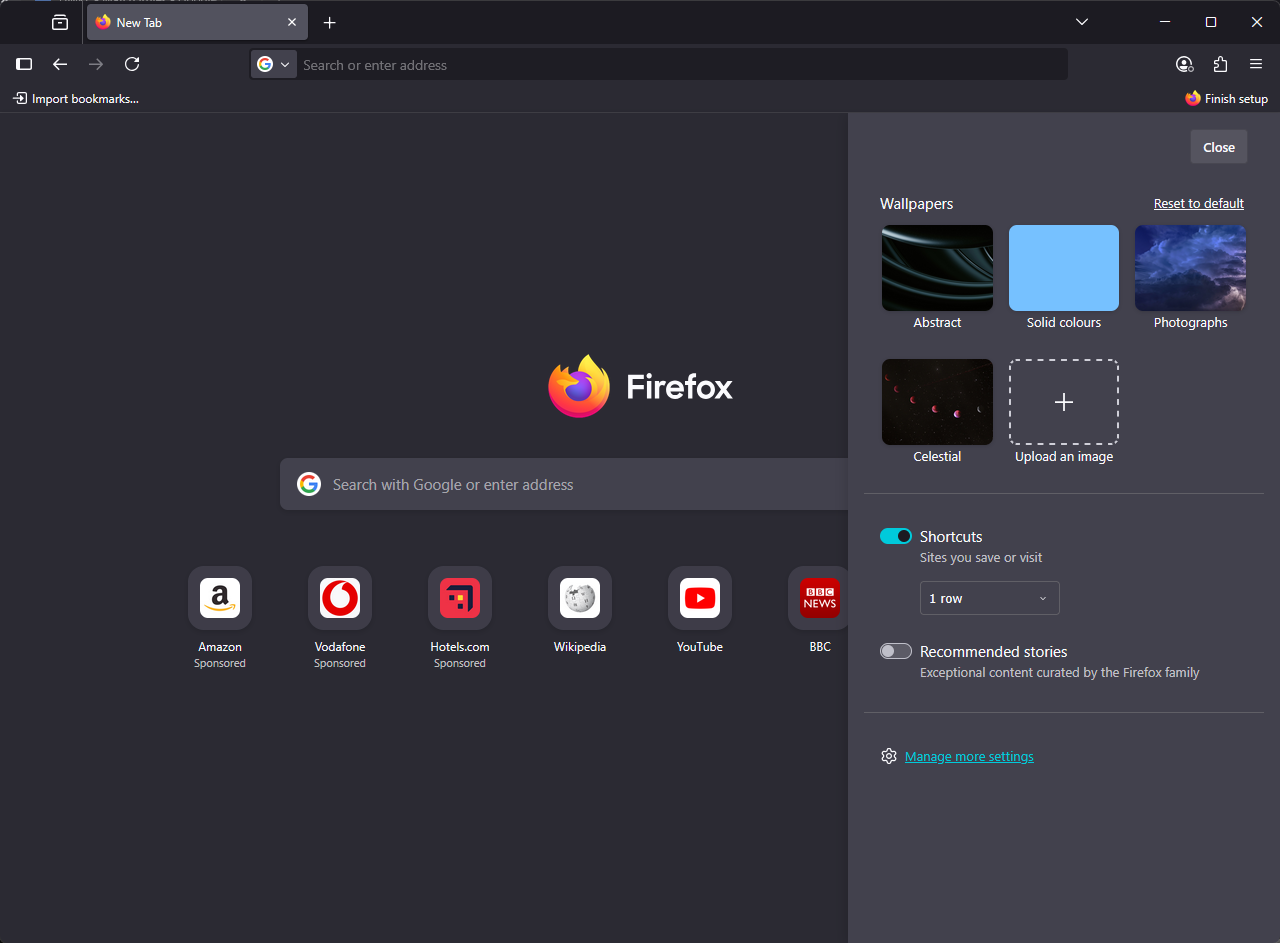Click the Reset to default link
This screenshot has height=943, width=1280.
tap(1198, 203)
